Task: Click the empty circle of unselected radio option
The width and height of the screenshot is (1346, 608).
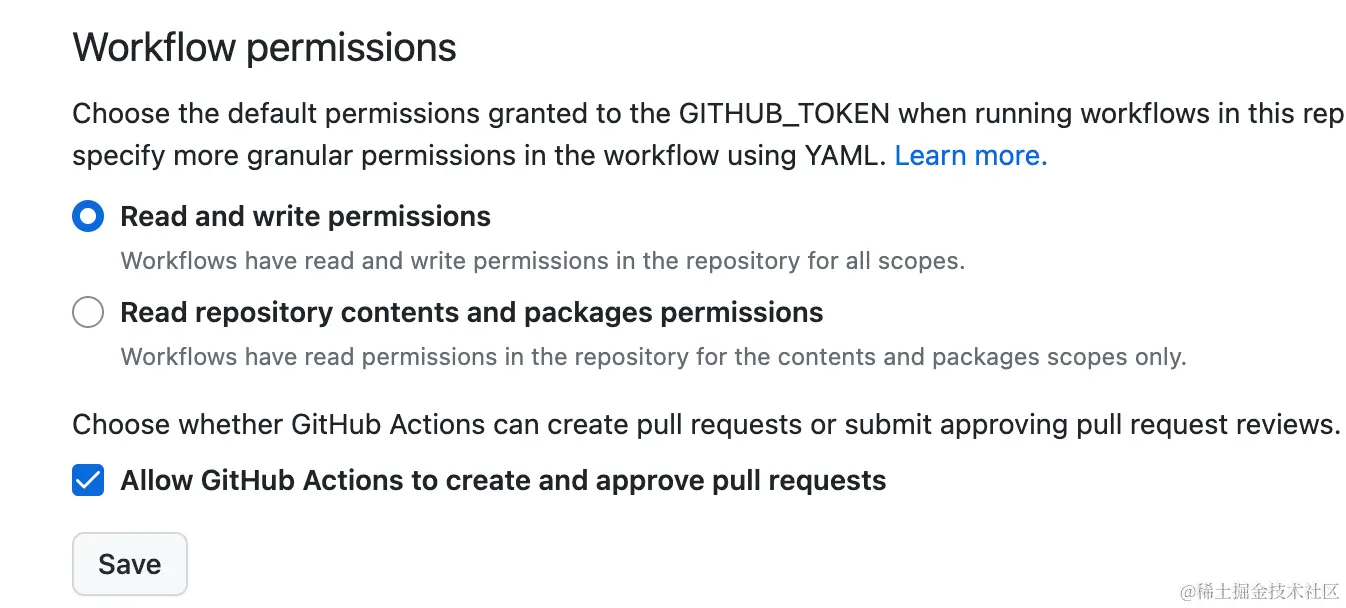Action: [x=88, y=312]
